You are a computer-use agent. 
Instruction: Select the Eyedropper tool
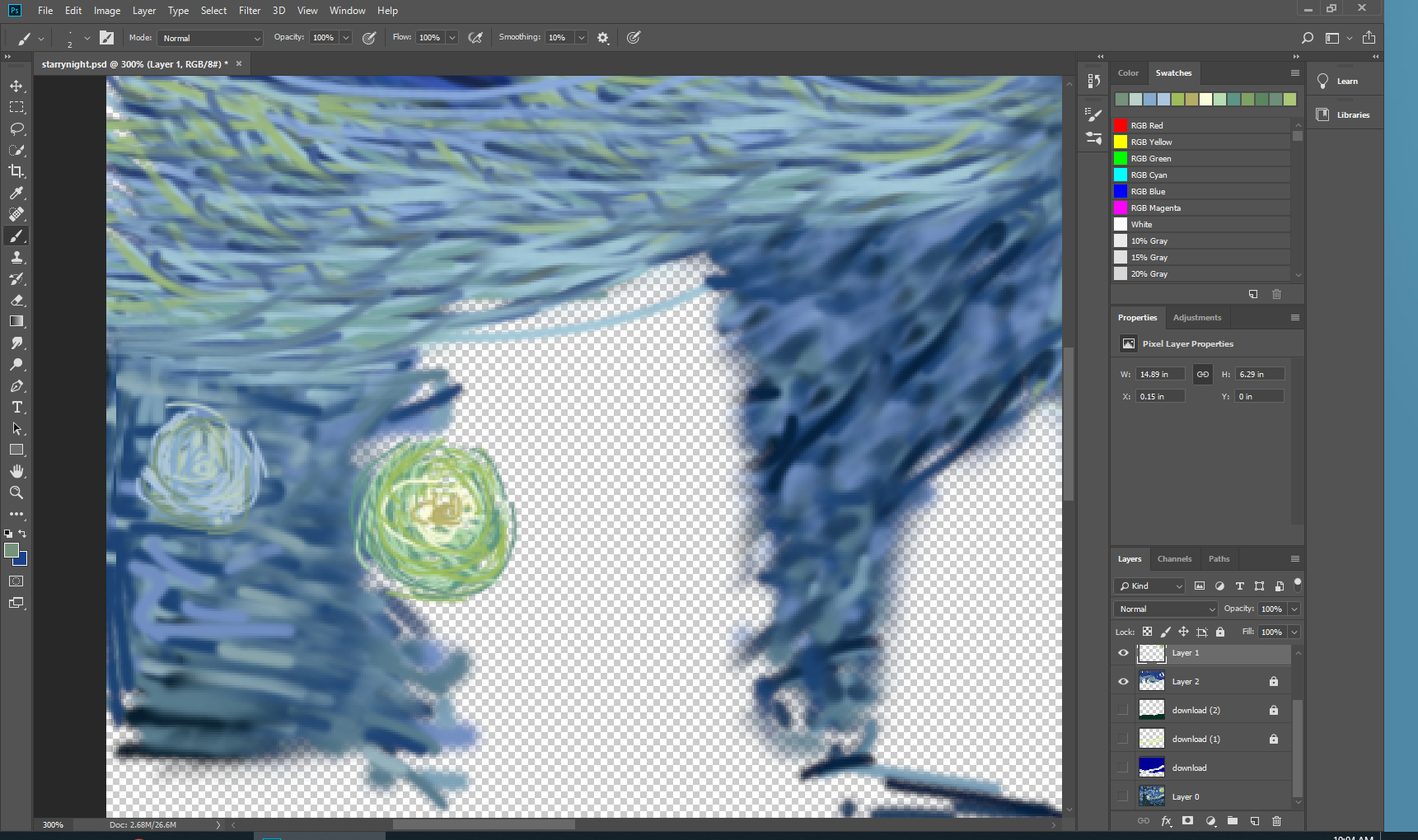point(16,193)
